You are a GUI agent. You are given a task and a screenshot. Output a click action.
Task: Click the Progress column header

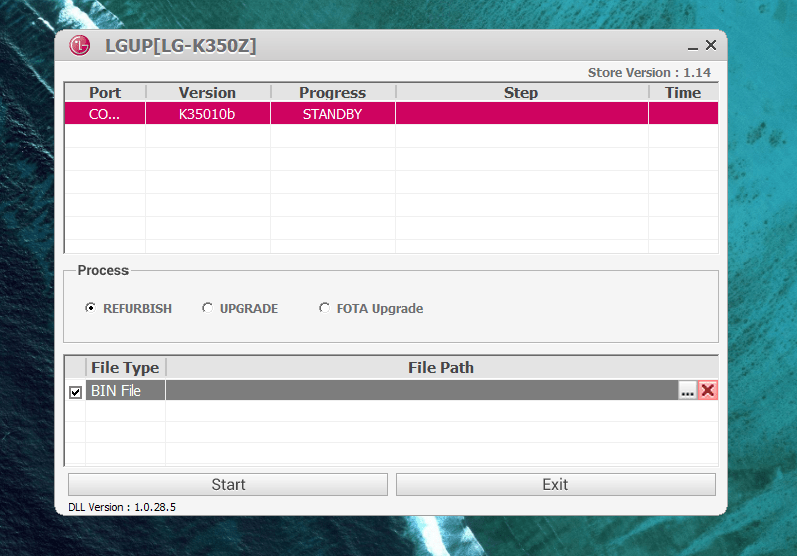tap(332, 92)
